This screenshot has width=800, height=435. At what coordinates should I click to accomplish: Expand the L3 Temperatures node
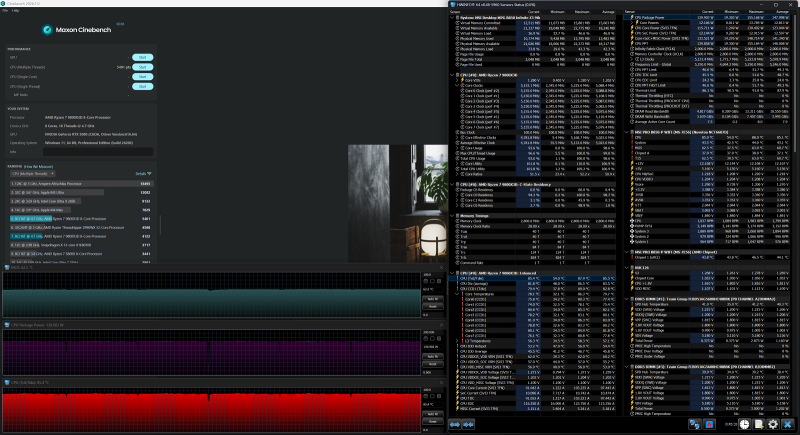point(458,341)
